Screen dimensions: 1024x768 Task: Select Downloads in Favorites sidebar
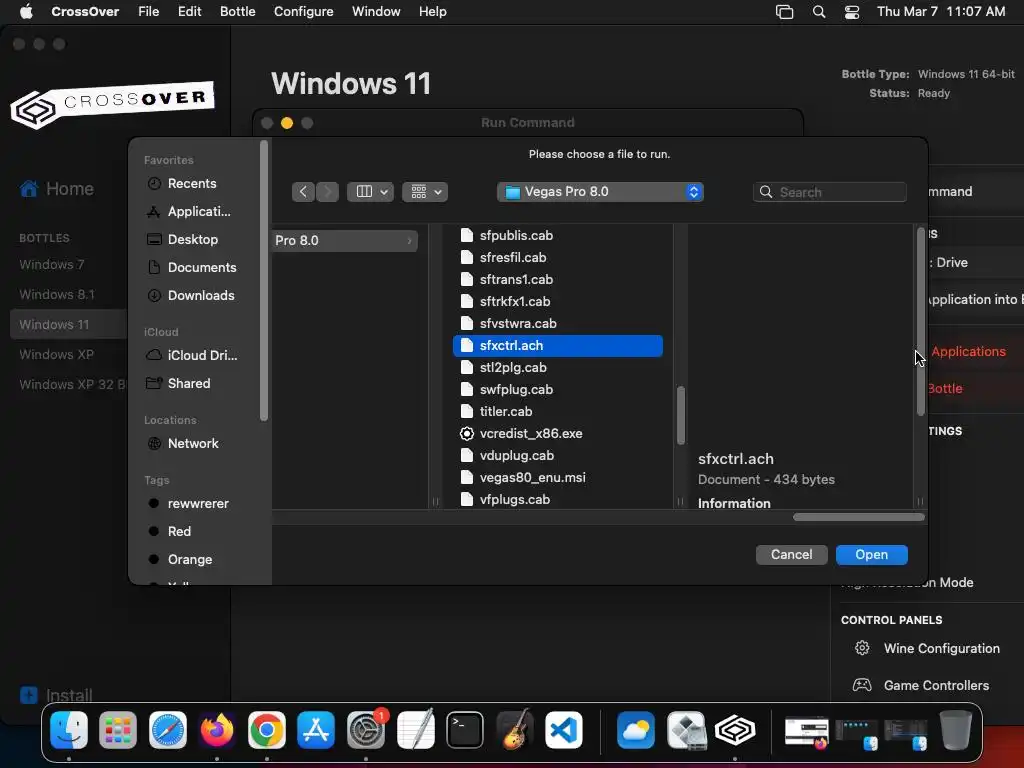pos(200,296)
